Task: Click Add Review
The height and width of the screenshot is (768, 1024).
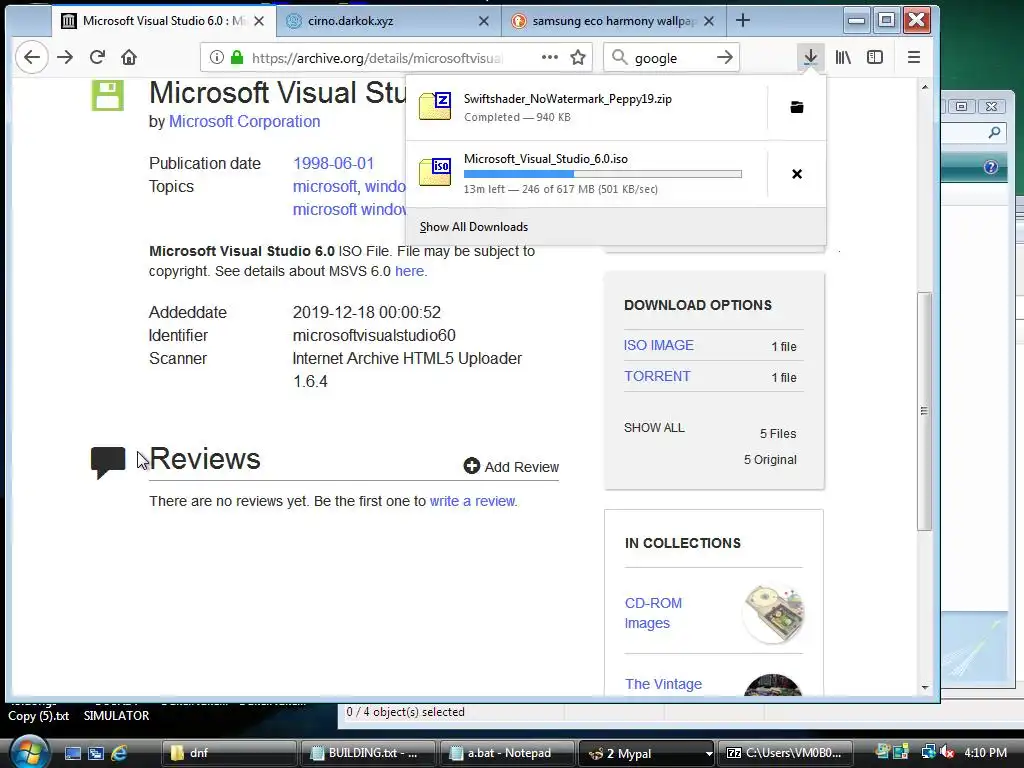Action: click(511, 466)
